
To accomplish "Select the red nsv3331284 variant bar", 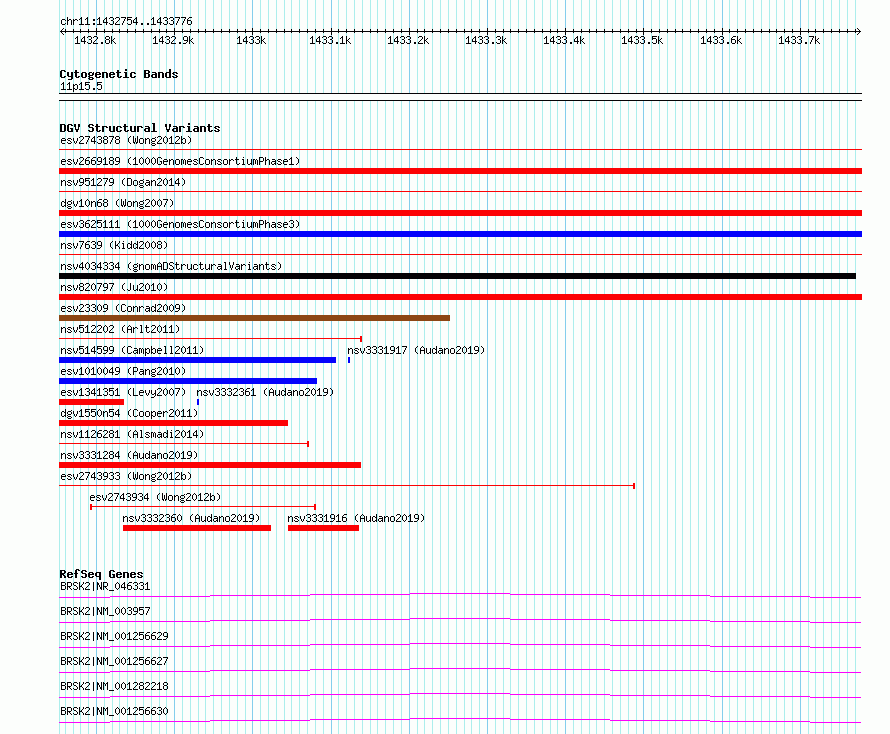I will point(210,465).
